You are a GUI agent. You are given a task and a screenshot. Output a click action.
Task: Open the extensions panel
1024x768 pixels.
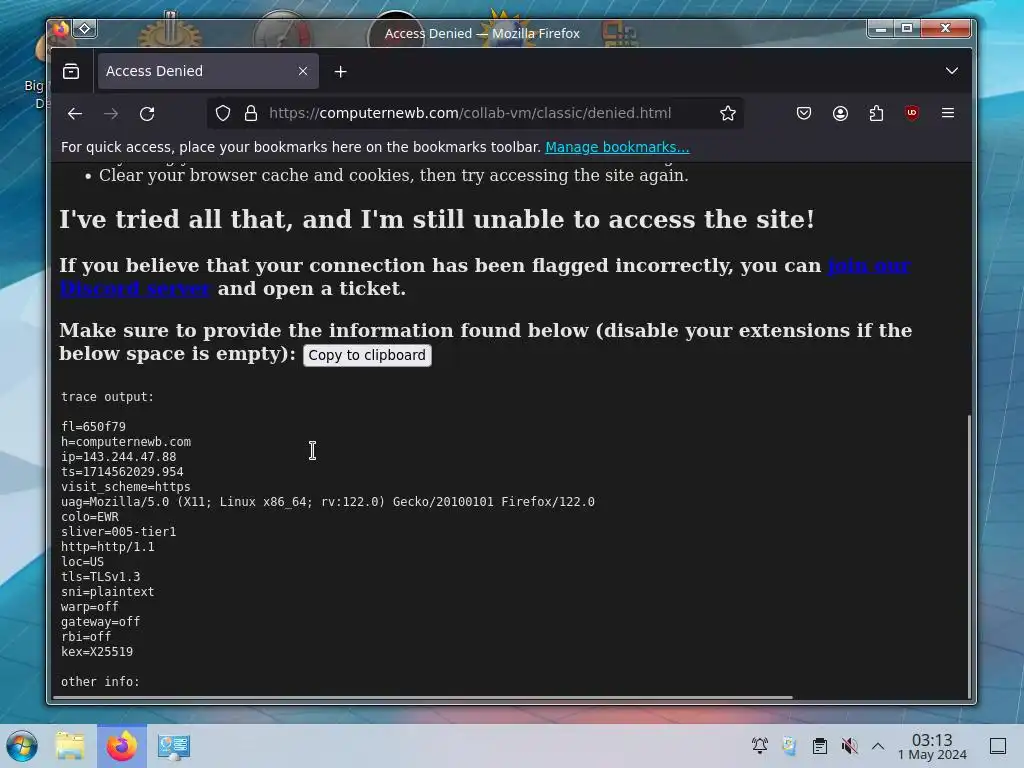[876, 114]
